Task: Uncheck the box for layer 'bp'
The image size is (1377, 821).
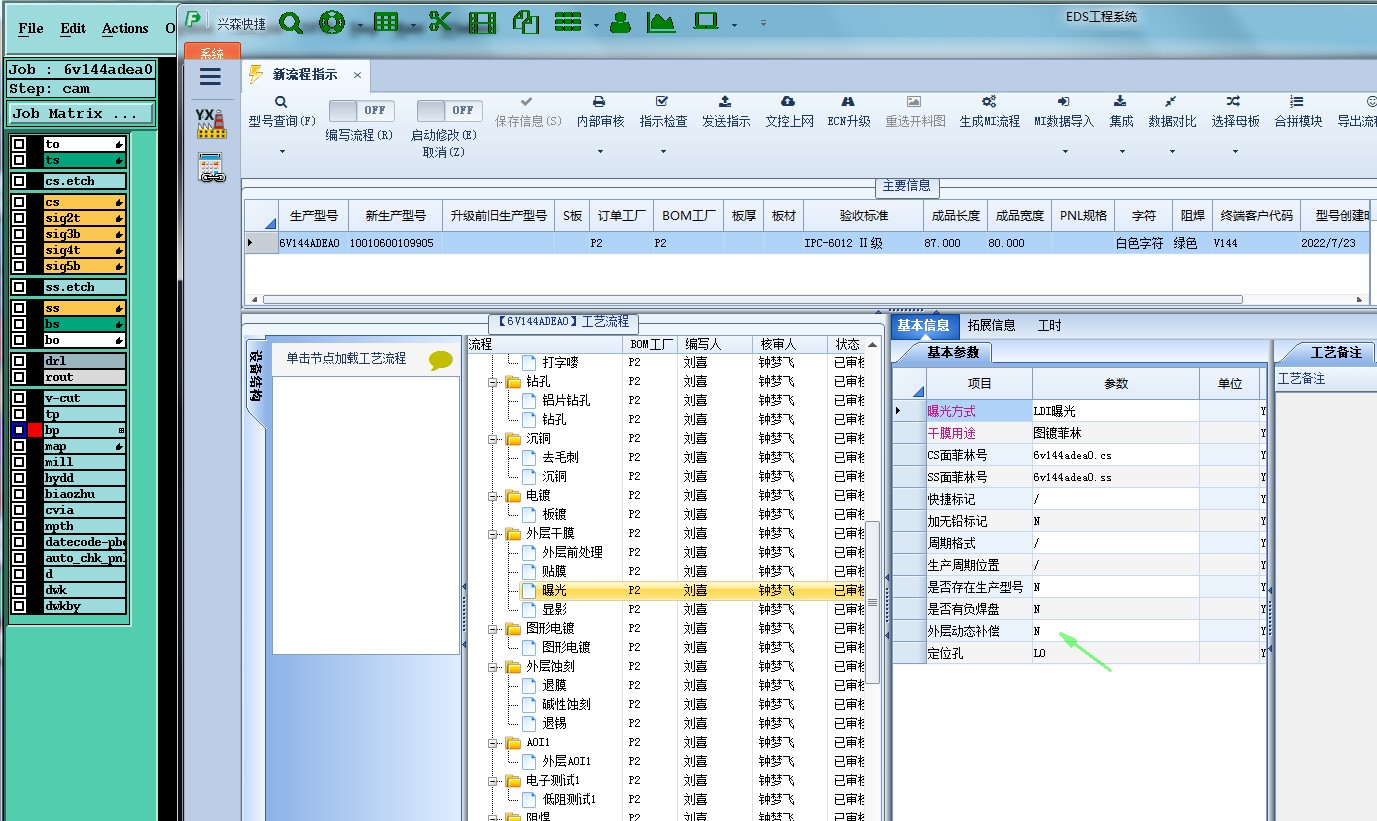Action: 19,430
